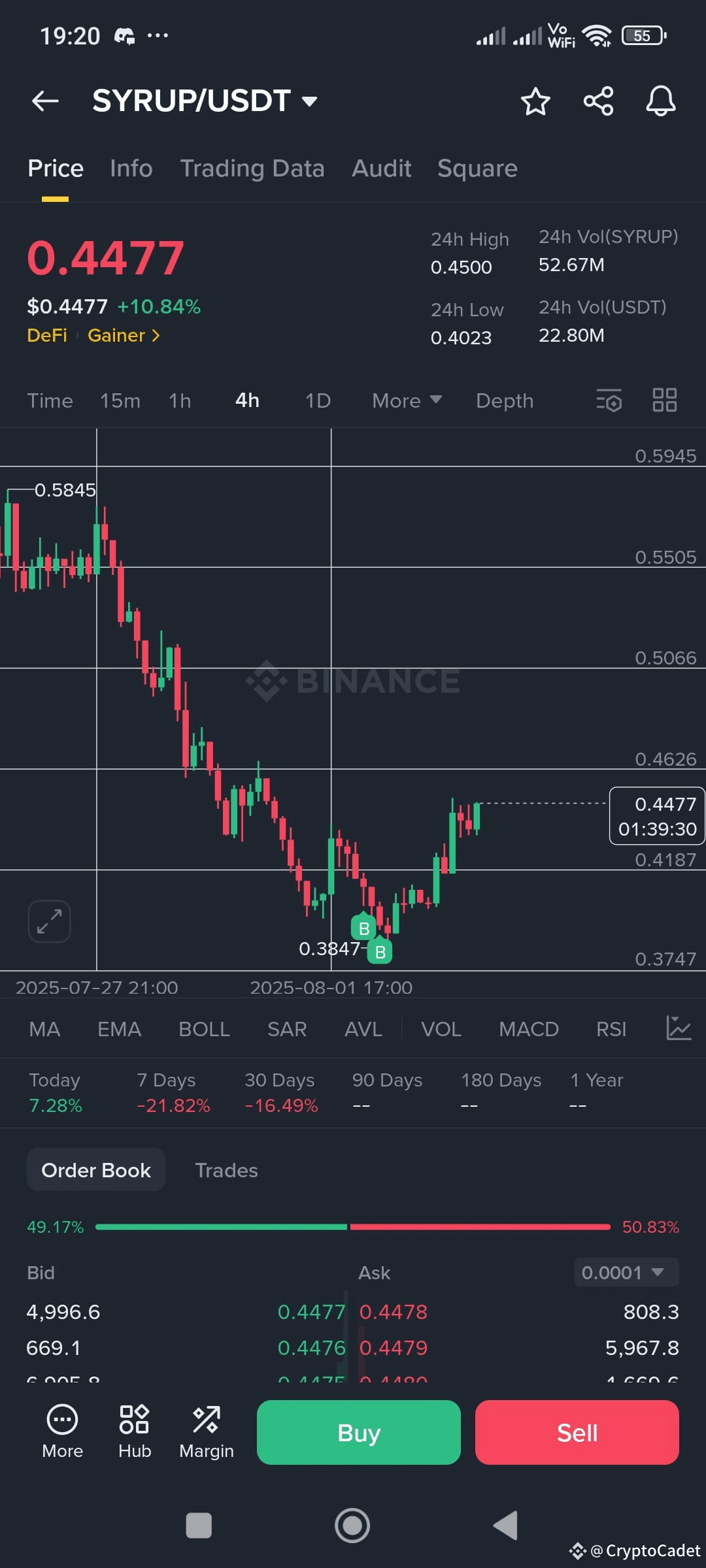This screenshot has width=706, height=1568.
Task: Tap ask quantity 5,967.8
Action: point(642,1348)
